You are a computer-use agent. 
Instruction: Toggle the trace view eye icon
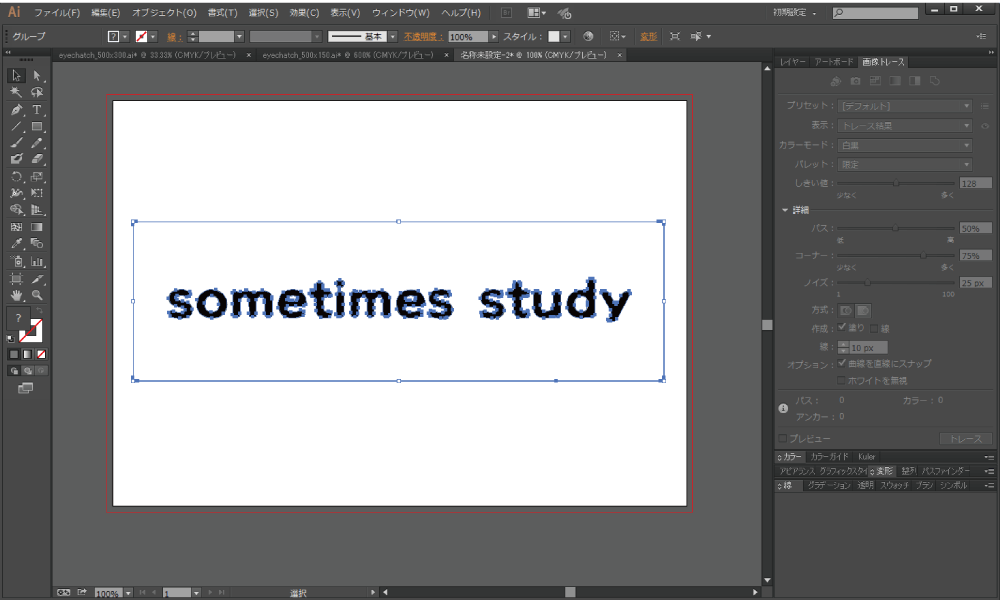point(985,126)
